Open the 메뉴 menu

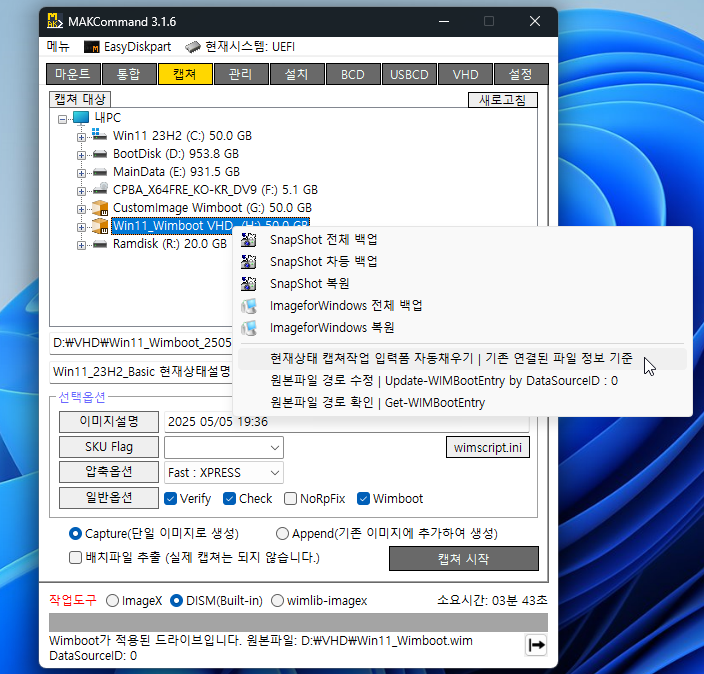click(58, 46)
